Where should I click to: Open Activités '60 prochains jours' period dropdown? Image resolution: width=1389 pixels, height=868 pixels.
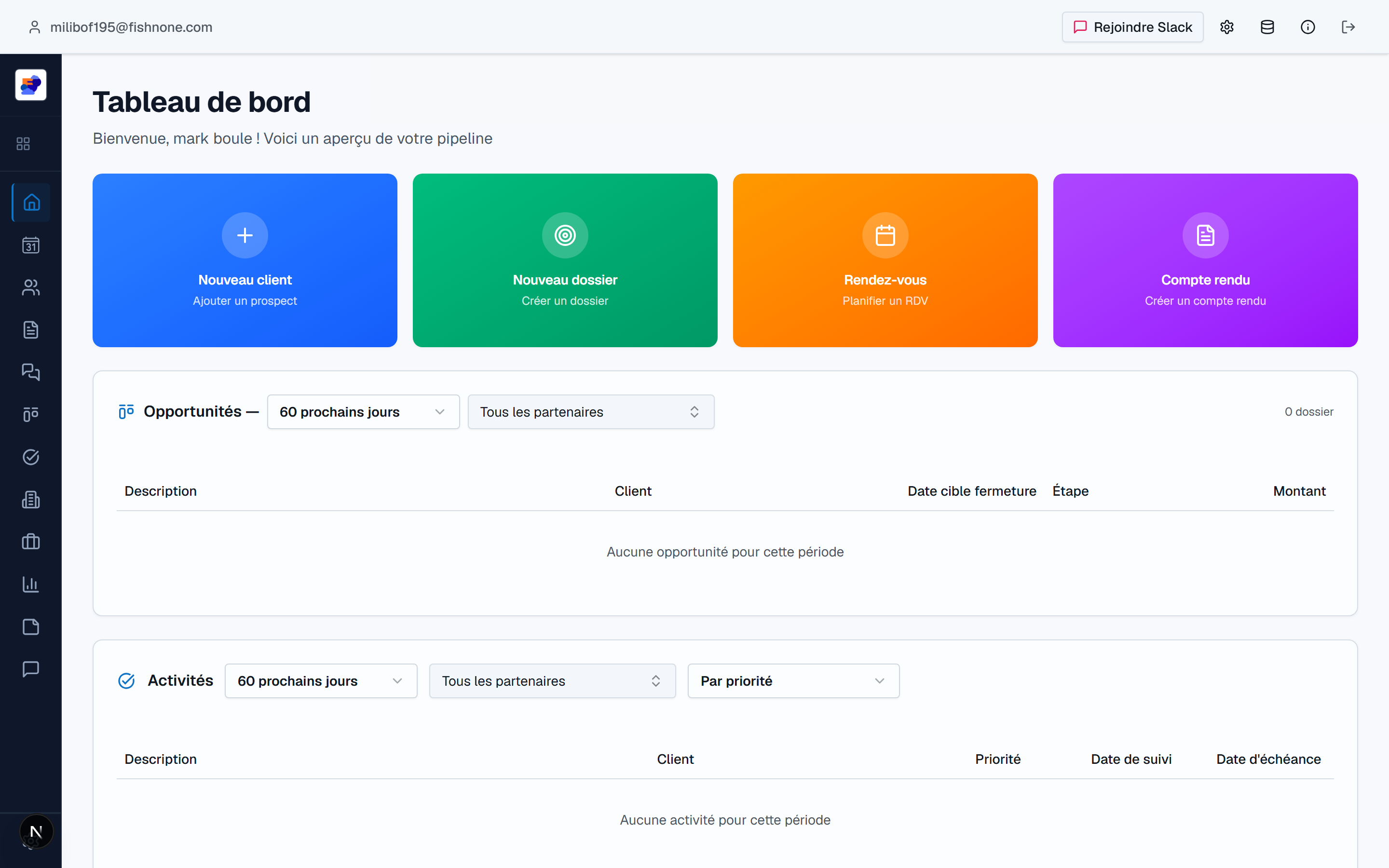[321, 681]
